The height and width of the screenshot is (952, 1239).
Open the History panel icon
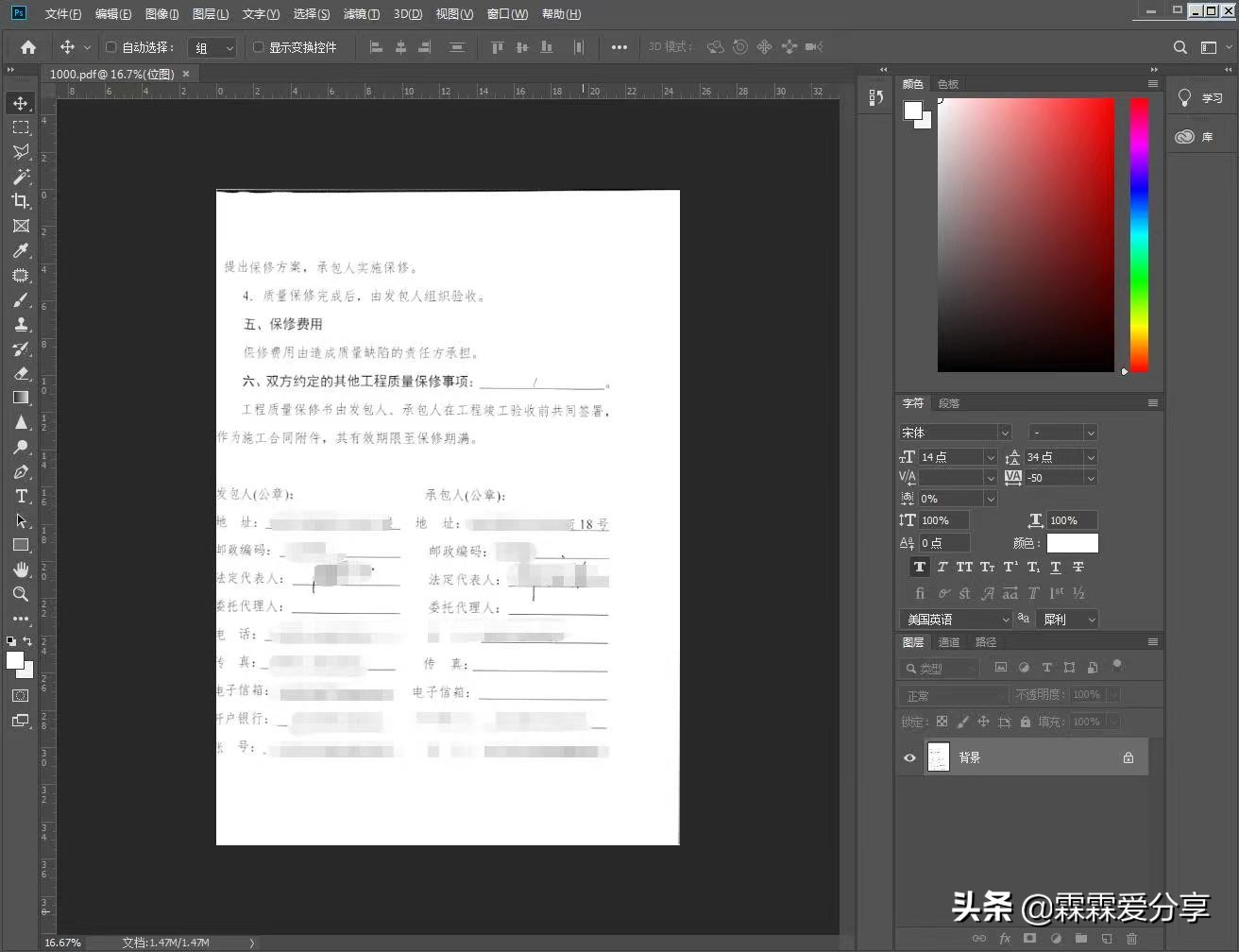coord(876,97)
